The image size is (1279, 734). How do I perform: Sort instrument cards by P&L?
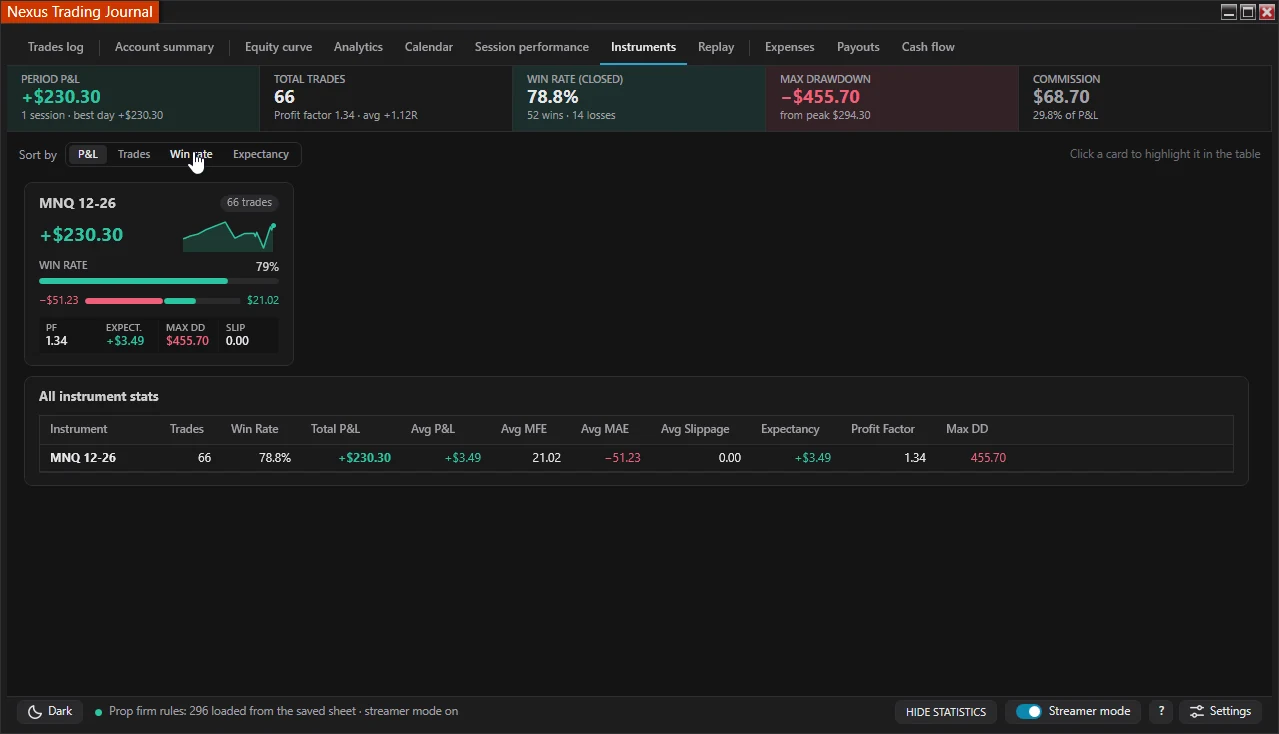click(88, 154)
